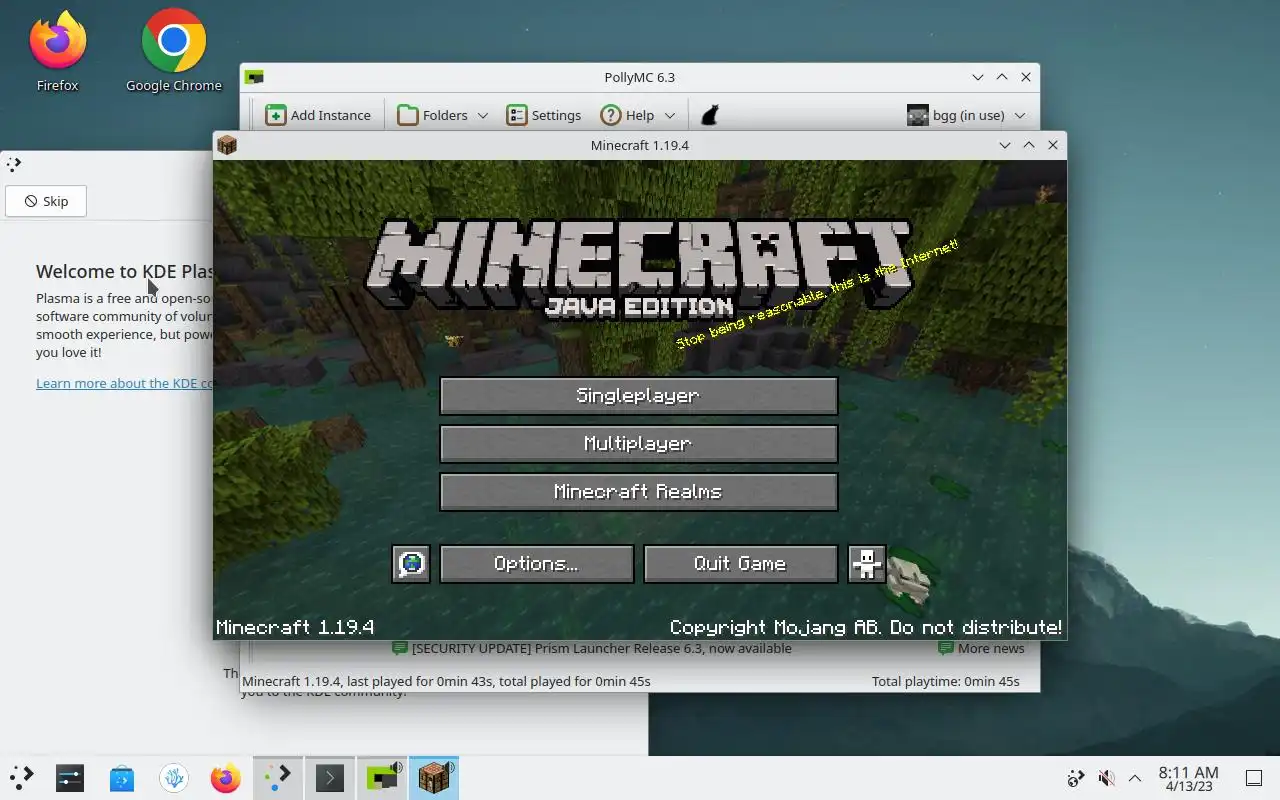This screenshot has width=1280, height=800.
Task: Expand the Help dropdown in PollyMC
Action: [x=637, y=115]
